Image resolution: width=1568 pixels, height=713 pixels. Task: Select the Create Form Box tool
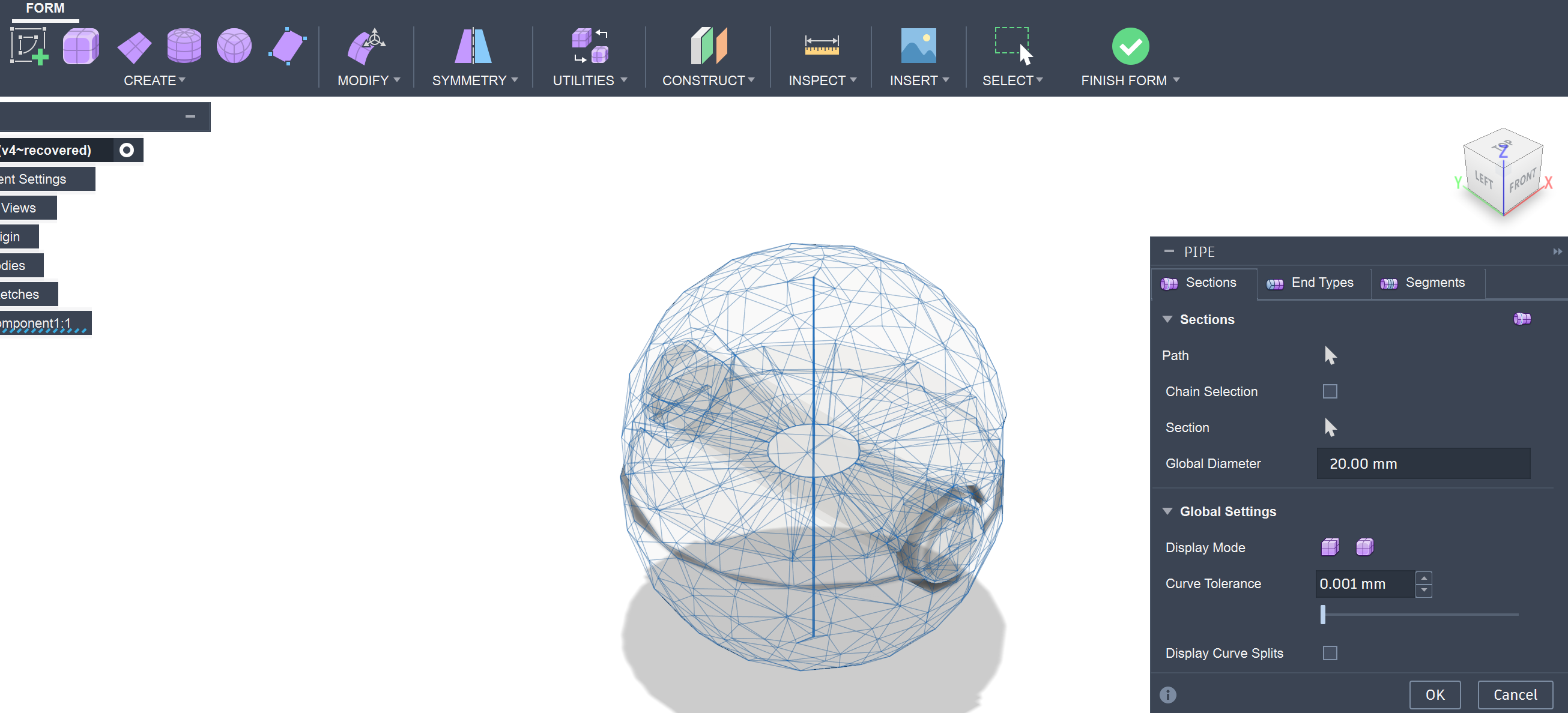[x=80, y=46]
